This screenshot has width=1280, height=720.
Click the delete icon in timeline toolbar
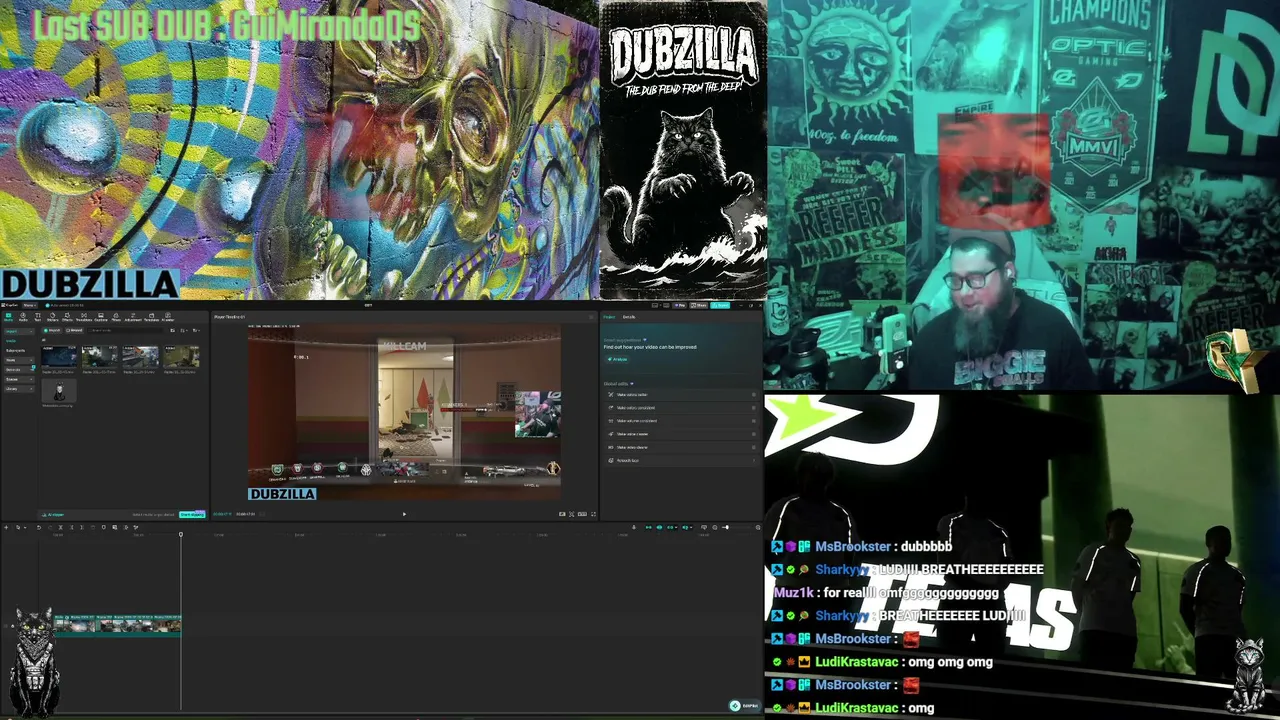tap(92, 527)
